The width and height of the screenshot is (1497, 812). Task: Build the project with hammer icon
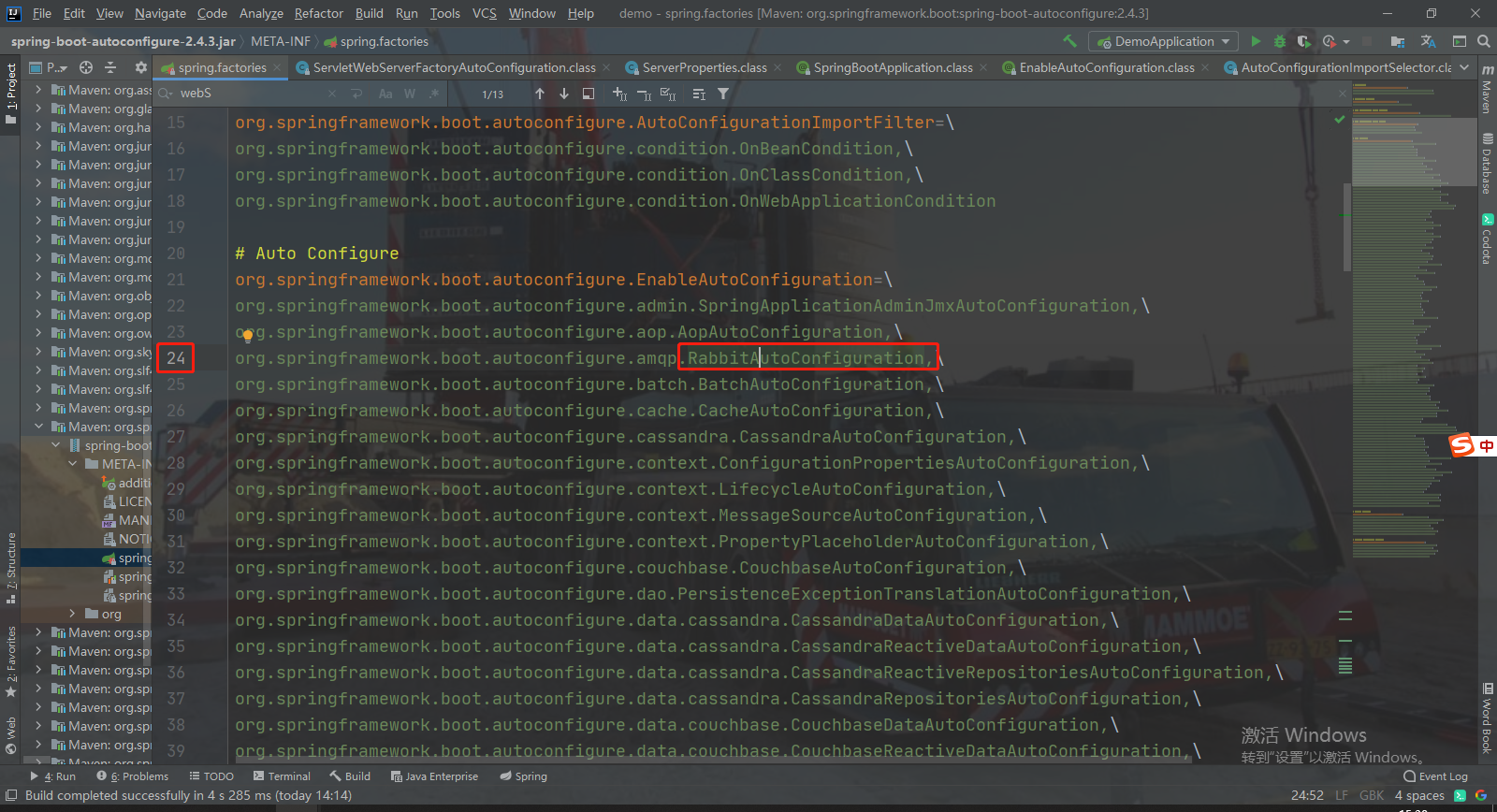point(1070,41)
